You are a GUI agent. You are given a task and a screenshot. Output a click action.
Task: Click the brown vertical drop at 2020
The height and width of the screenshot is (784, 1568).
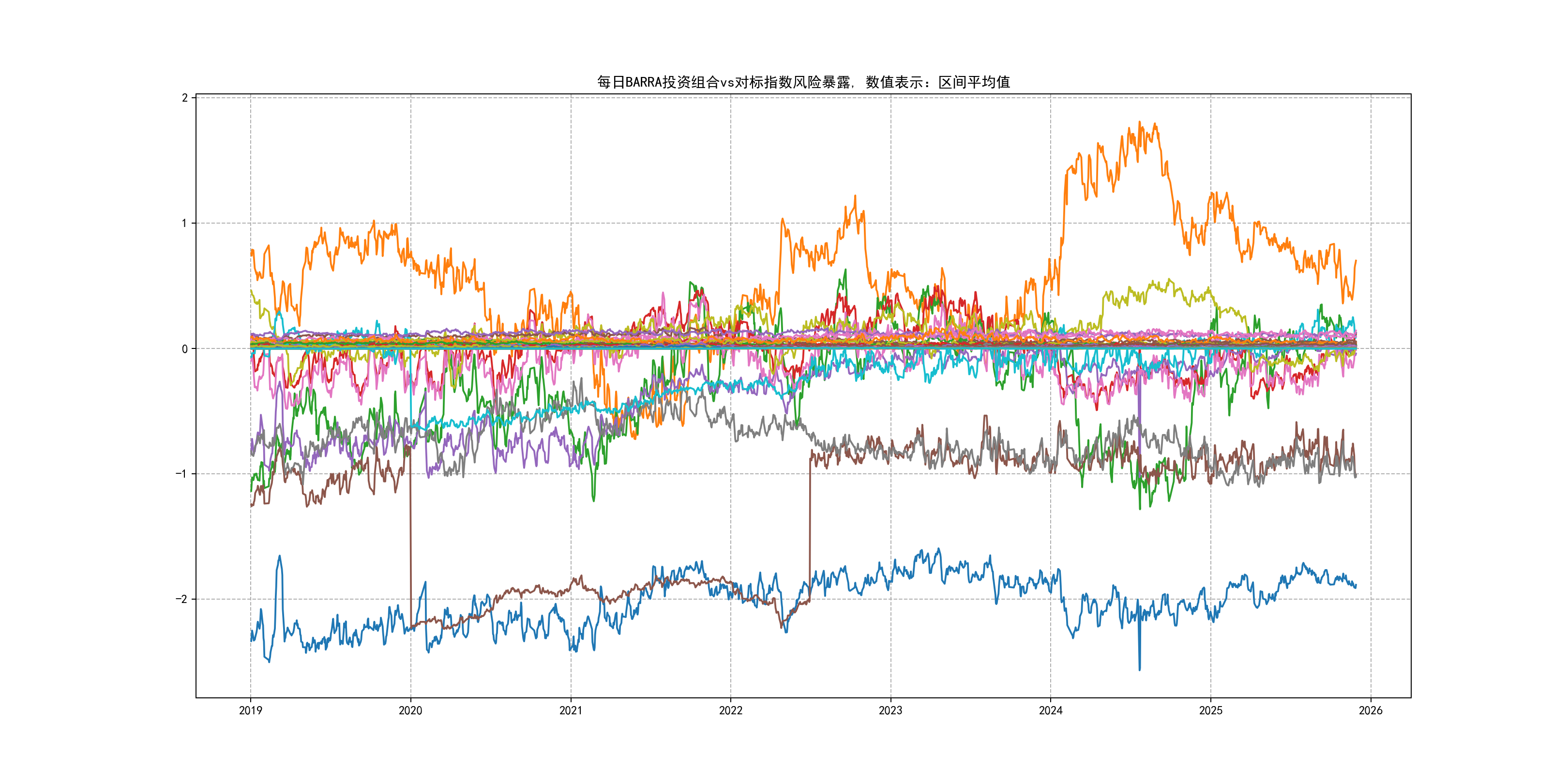[x=410, y=536]
